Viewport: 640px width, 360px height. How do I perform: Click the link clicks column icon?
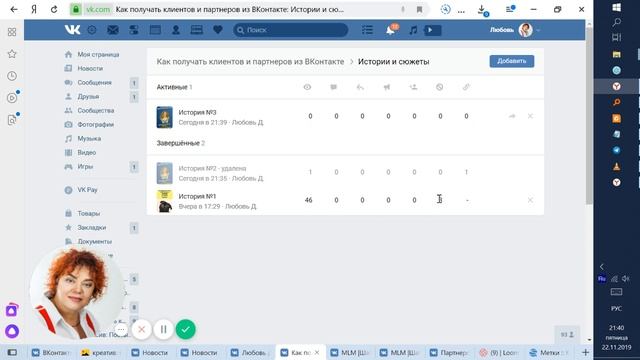(x=466, y=87)
